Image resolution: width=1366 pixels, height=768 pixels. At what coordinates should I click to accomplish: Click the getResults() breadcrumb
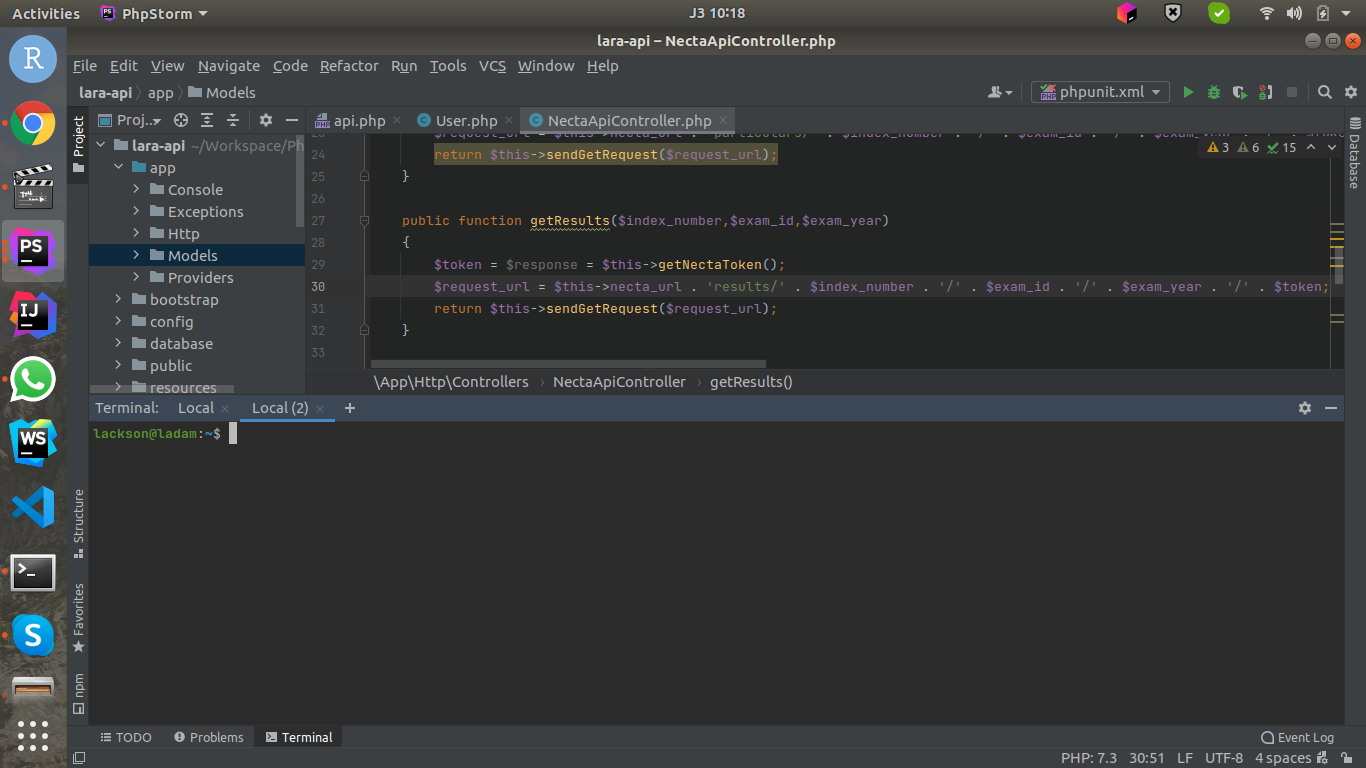[x=751, y=381]
